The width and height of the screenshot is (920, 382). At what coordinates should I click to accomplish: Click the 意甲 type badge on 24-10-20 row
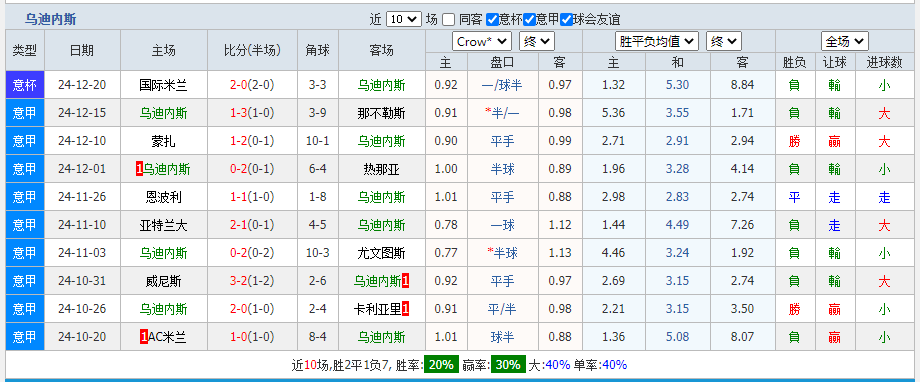pyautogui.click(x=25, y=337)
